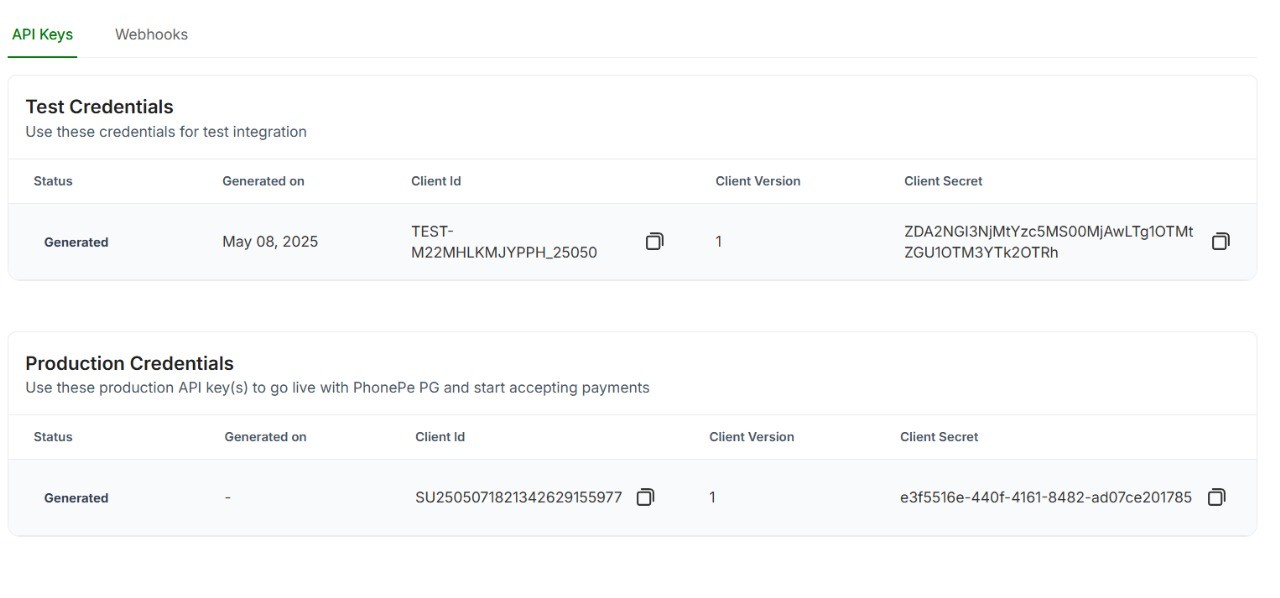Click the Generated status under Production Credentials
The height and width of the screenshot is (598, 1280).
point(76,498)
